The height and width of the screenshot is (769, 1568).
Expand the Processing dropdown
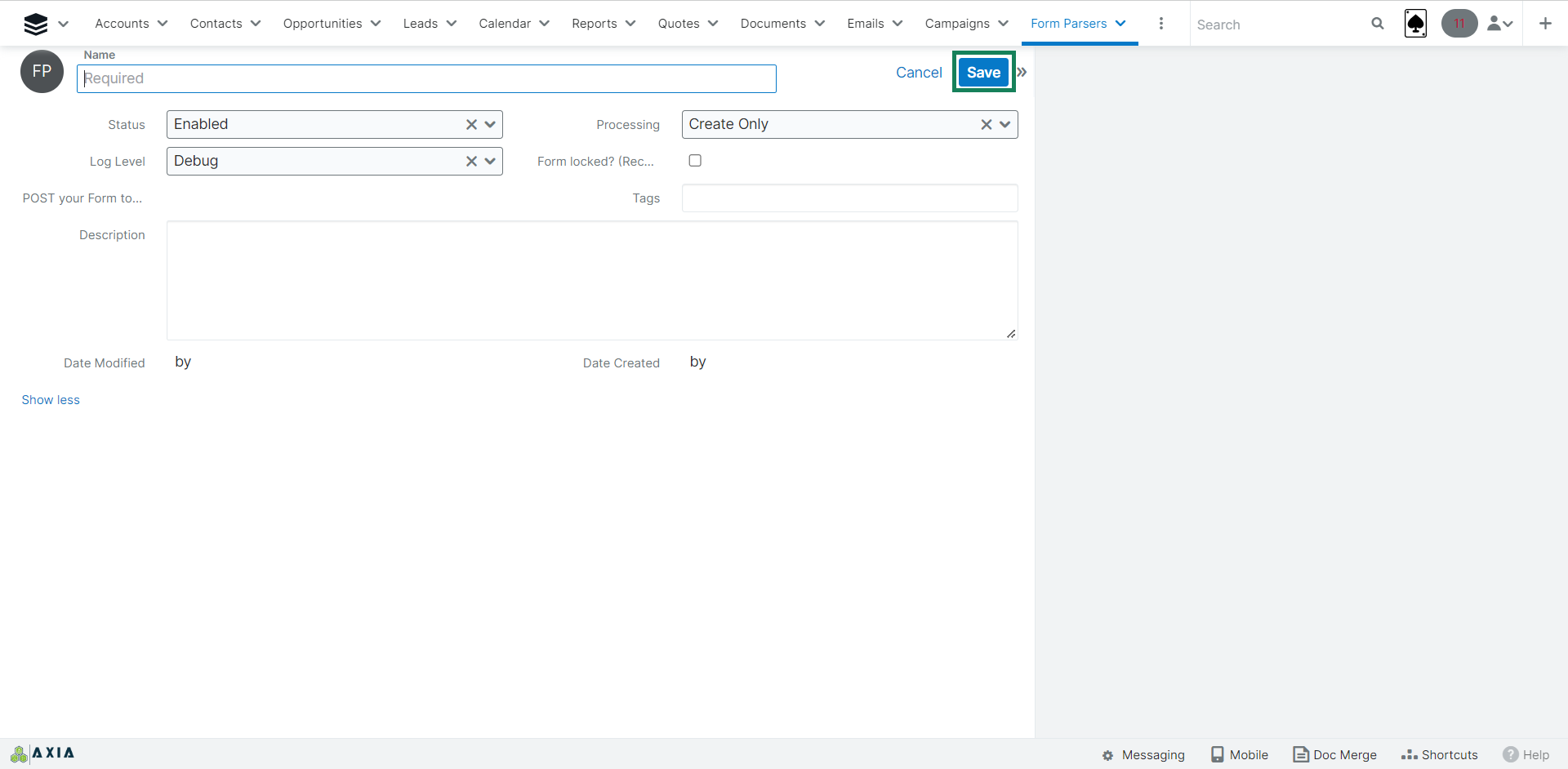point(1004,125)
